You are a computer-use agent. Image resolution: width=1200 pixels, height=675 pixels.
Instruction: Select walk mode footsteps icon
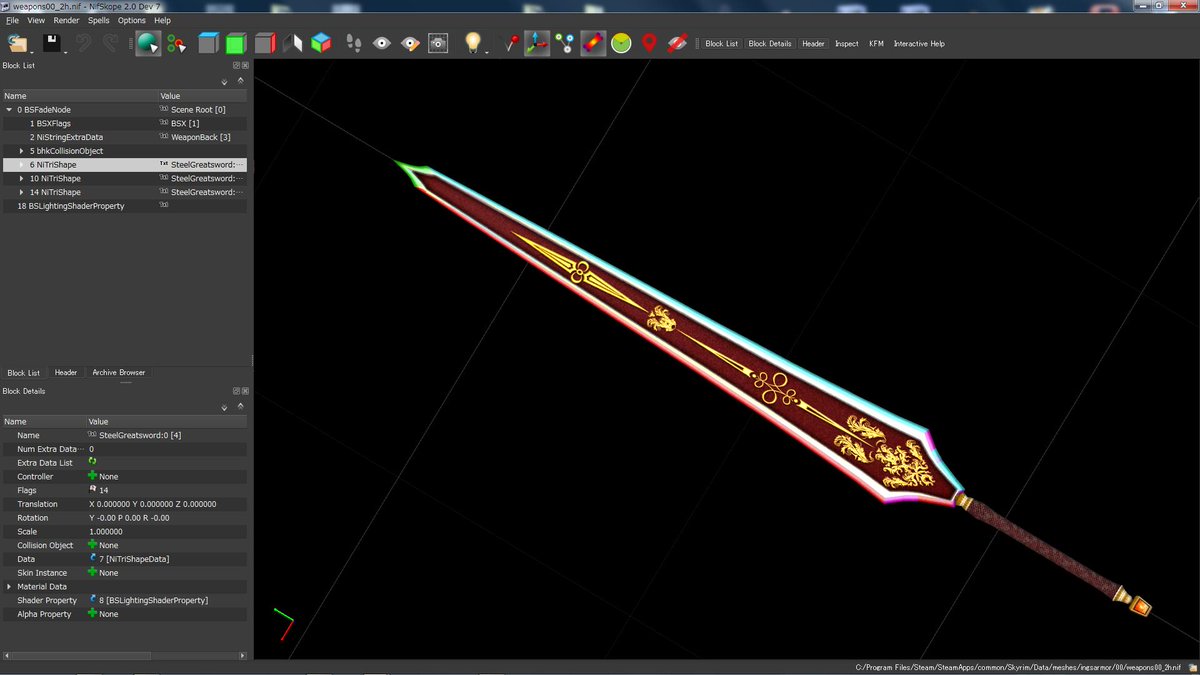click(353, 43)
